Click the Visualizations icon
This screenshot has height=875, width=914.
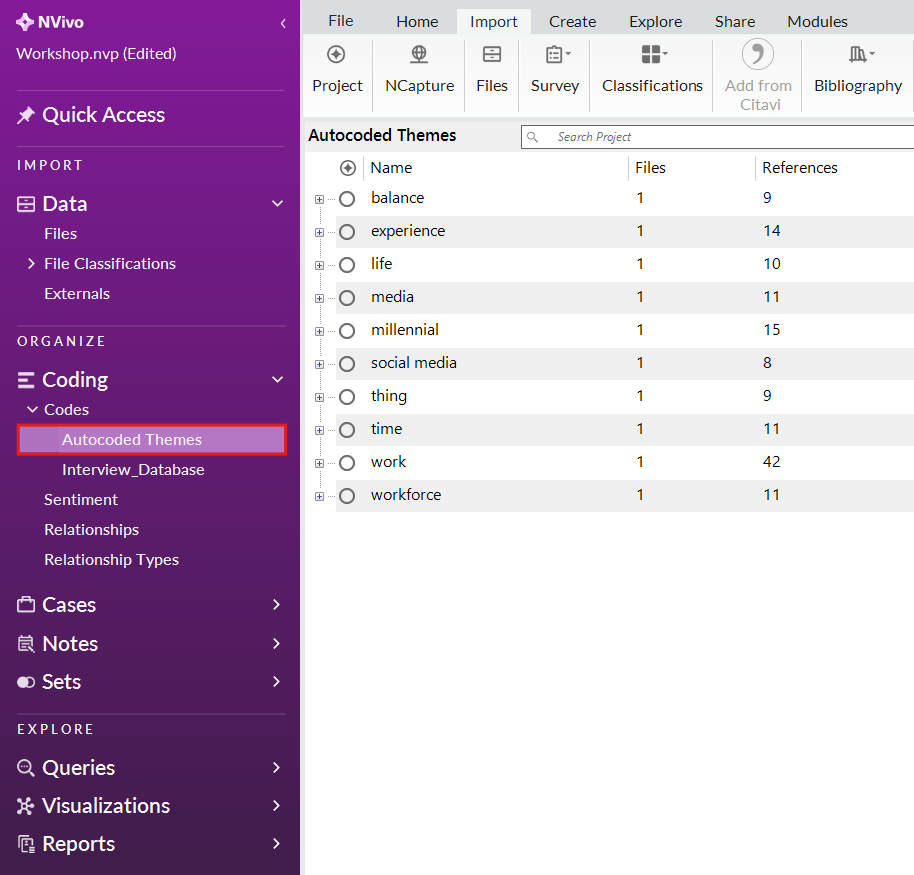[26, 806]
